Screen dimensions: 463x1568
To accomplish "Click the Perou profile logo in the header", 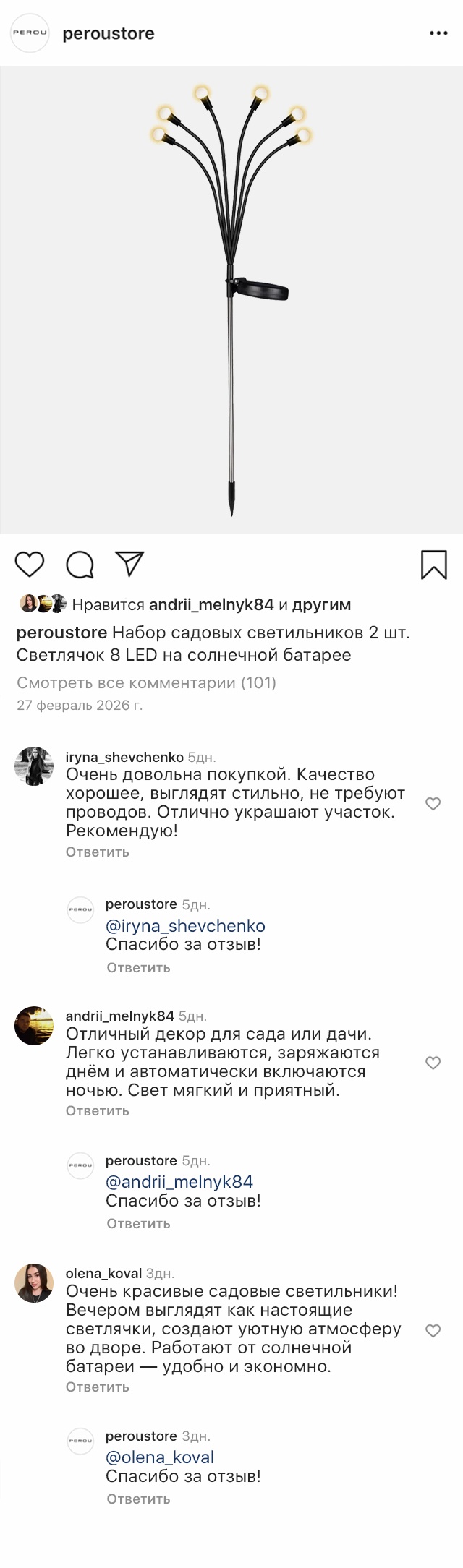I will tap(30, 33).
